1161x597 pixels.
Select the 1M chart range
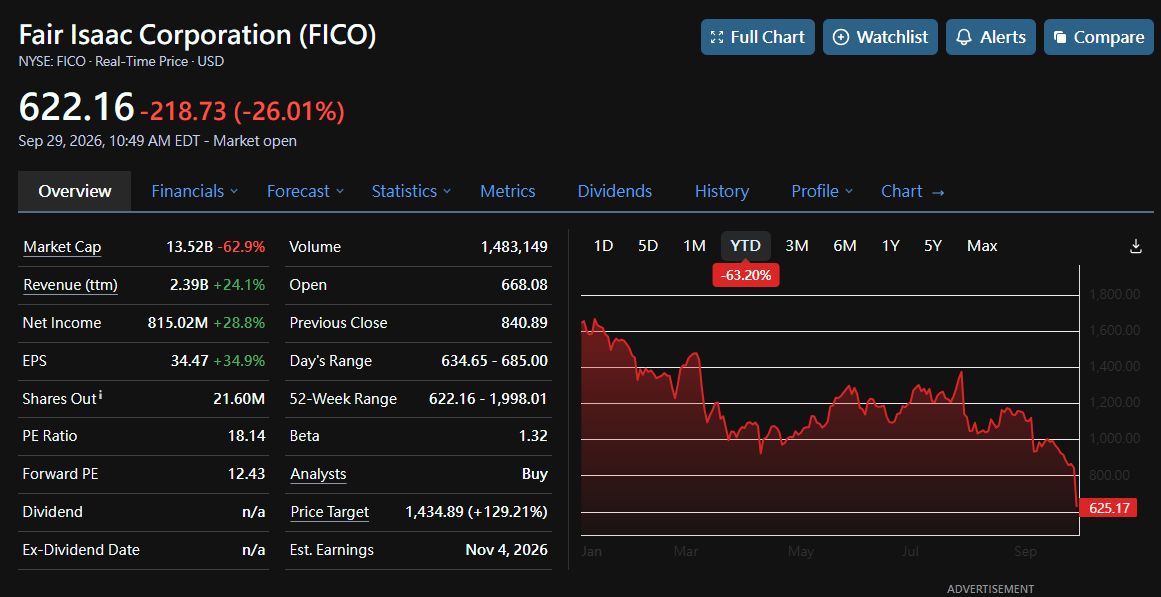tap(694, 246)
